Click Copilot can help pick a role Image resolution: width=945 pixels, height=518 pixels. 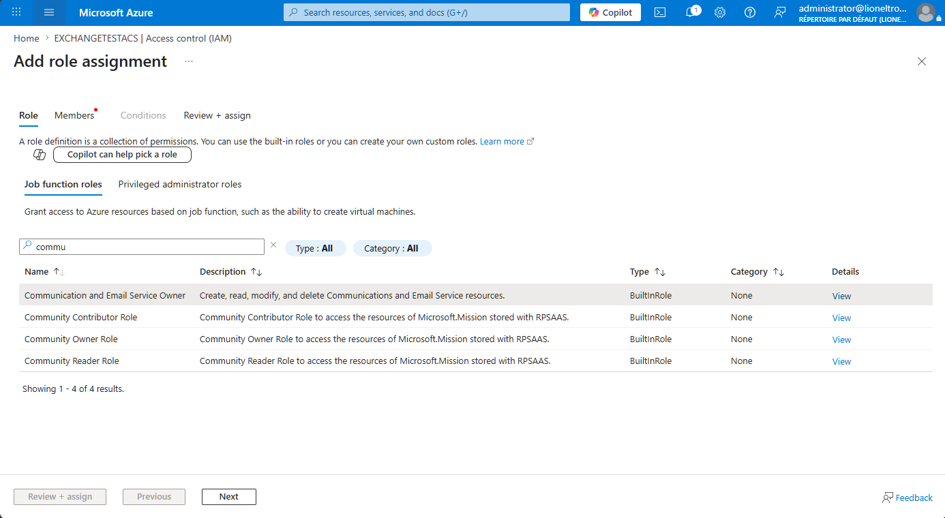click(122, 154)
